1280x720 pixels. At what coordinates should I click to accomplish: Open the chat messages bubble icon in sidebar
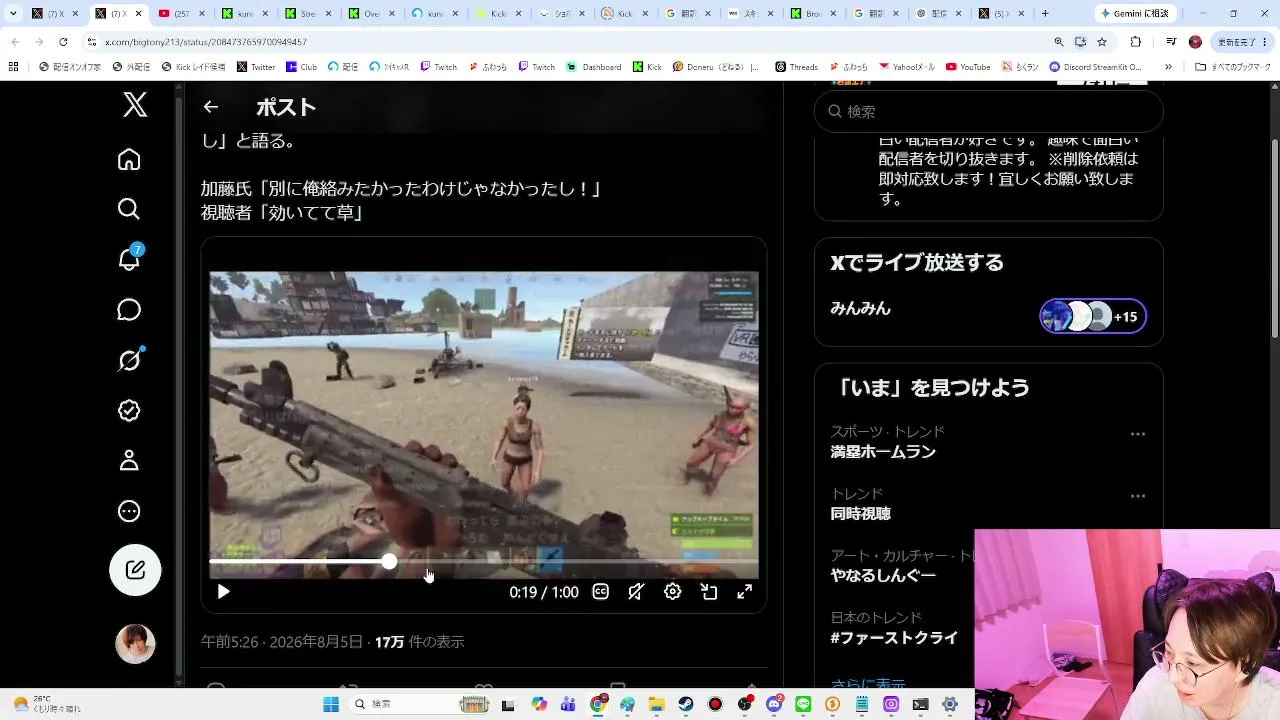[x=129, y=310]
